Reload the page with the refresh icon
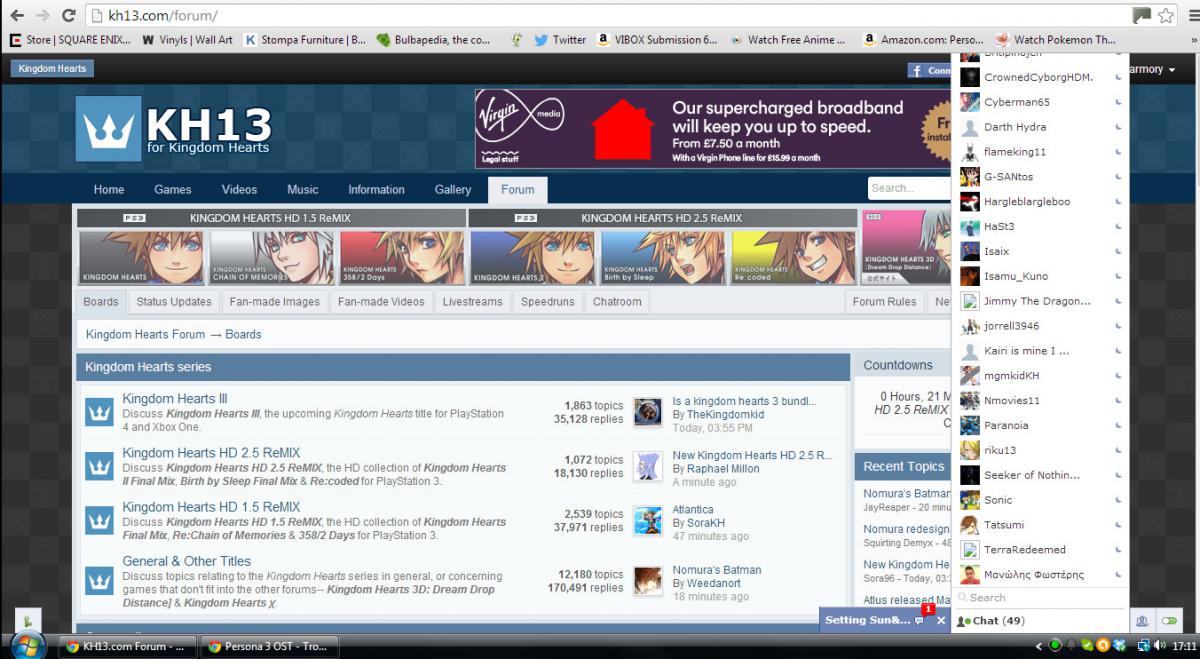This screenshot has width=1200, height=659. point(68,16)
